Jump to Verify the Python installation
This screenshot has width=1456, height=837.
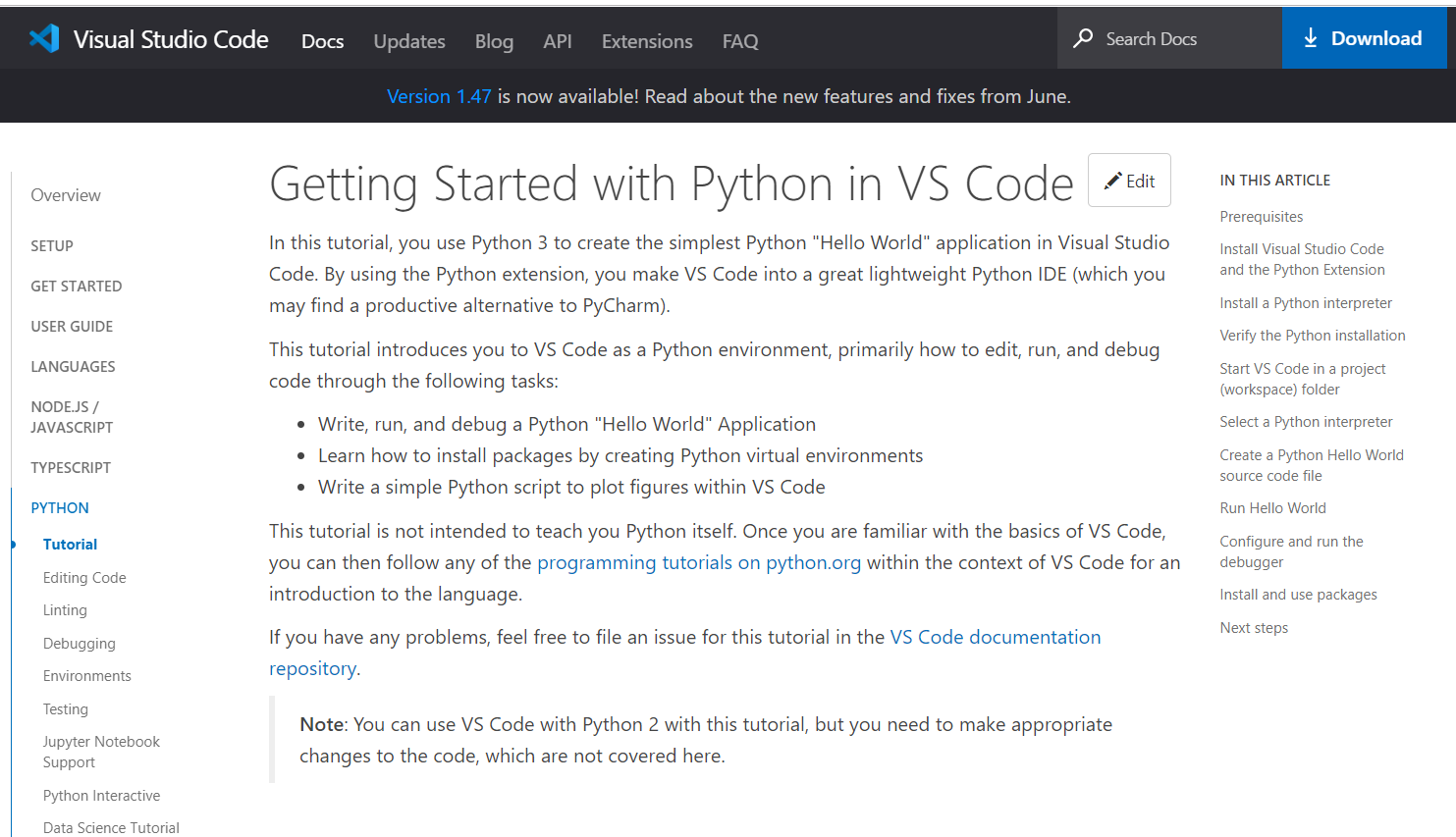click(1313, 336)
